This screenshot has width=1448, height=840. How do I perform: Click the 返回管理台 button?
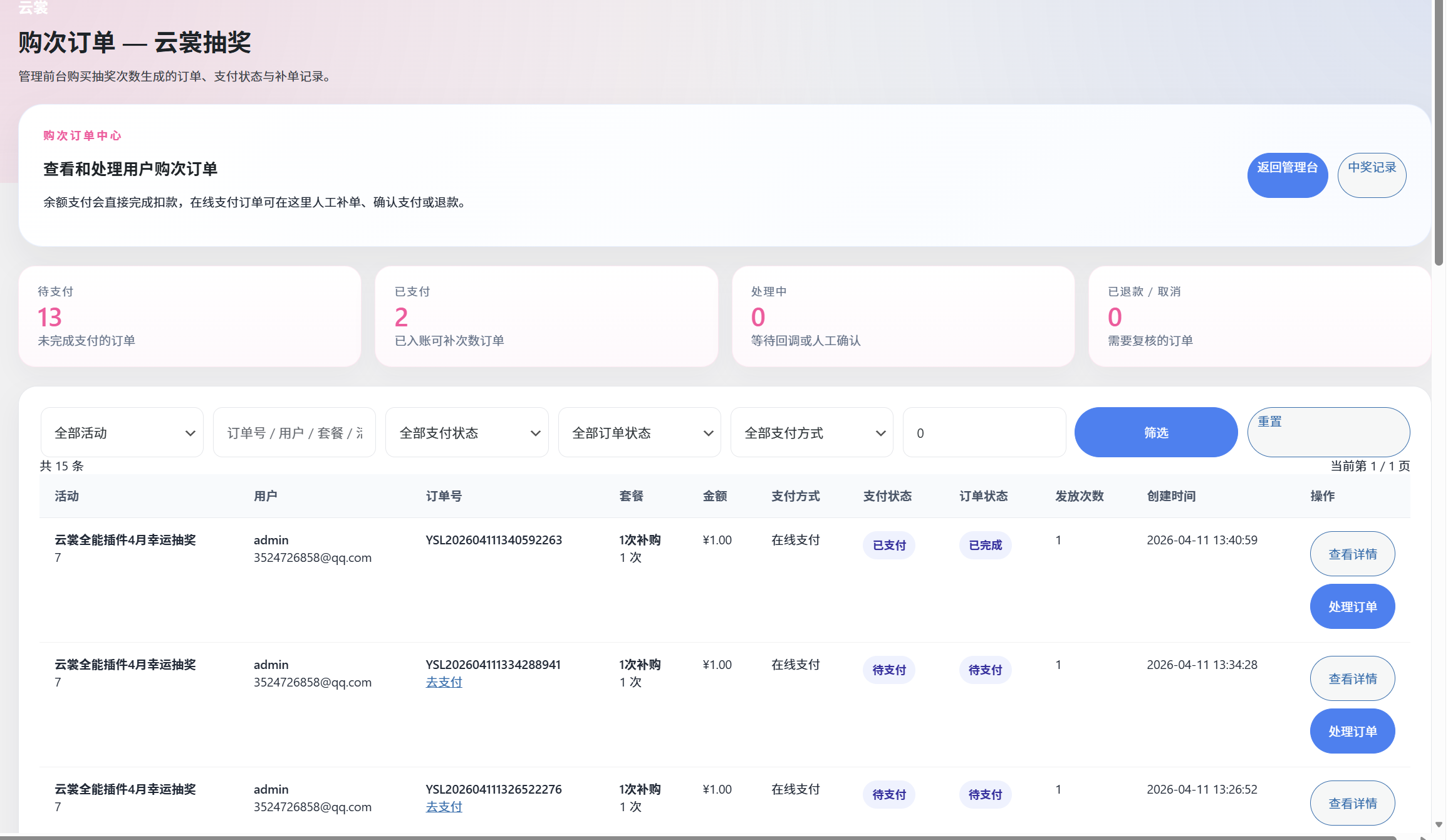(x=1287, y=175)
